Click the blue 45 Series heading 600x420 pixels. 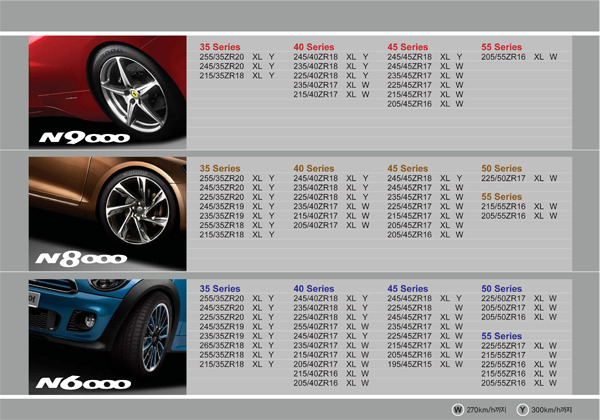pyautogui.click(x=408, y=289)
